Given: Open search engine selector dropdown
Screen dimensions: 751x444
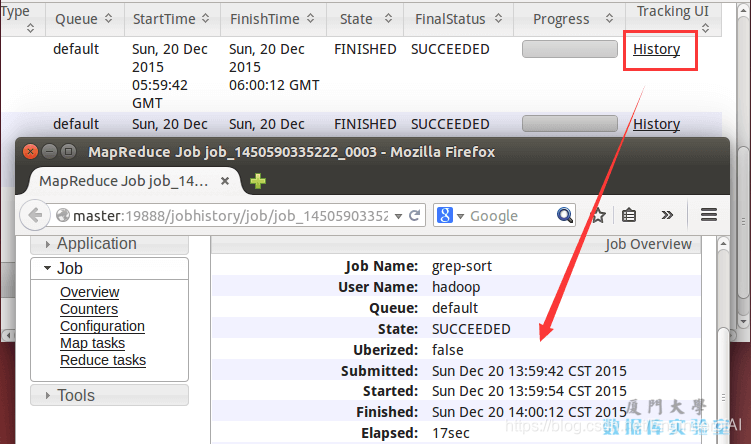Looking at the screenshot, I should pos(460,216).
